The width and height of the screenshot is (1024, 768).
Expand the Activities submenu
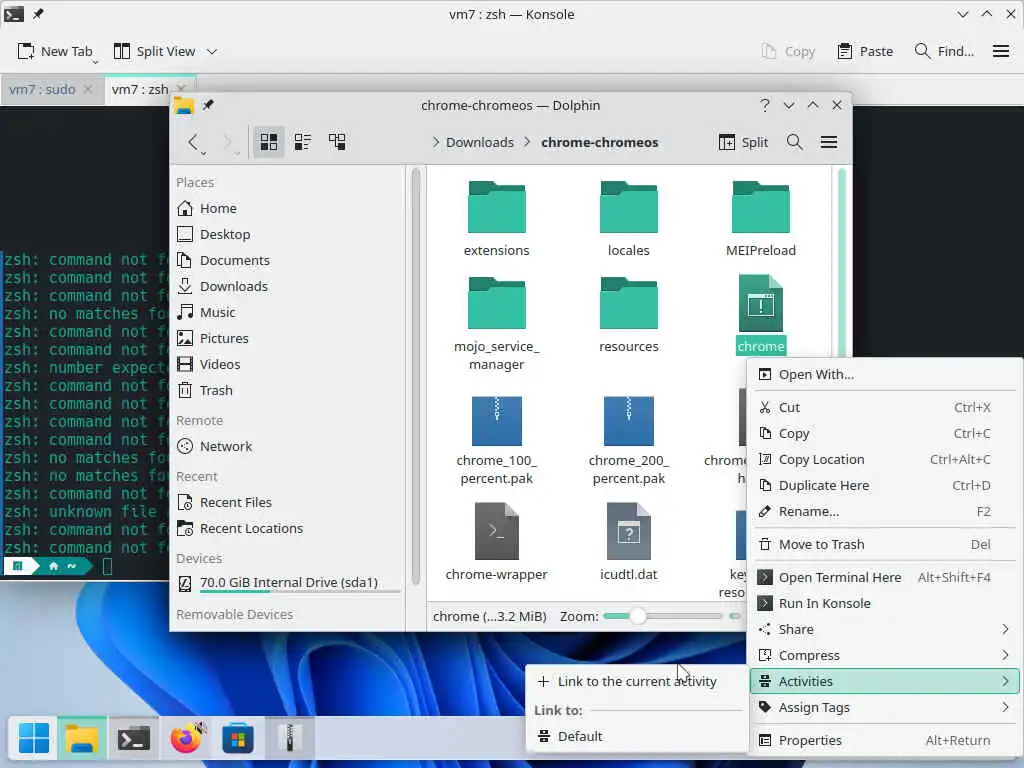tap(885, 681)
